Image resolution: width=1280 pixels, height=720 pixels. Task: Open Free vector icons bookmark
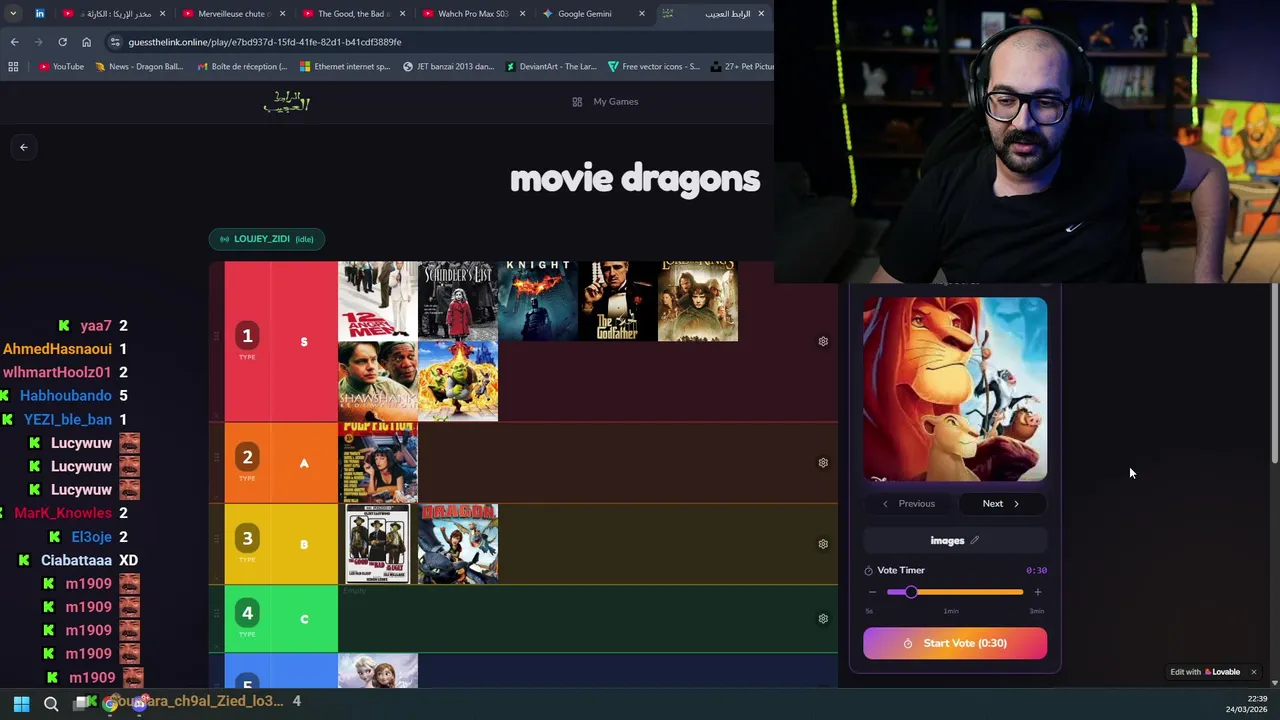pyautogui.click(x=654, y=67)
